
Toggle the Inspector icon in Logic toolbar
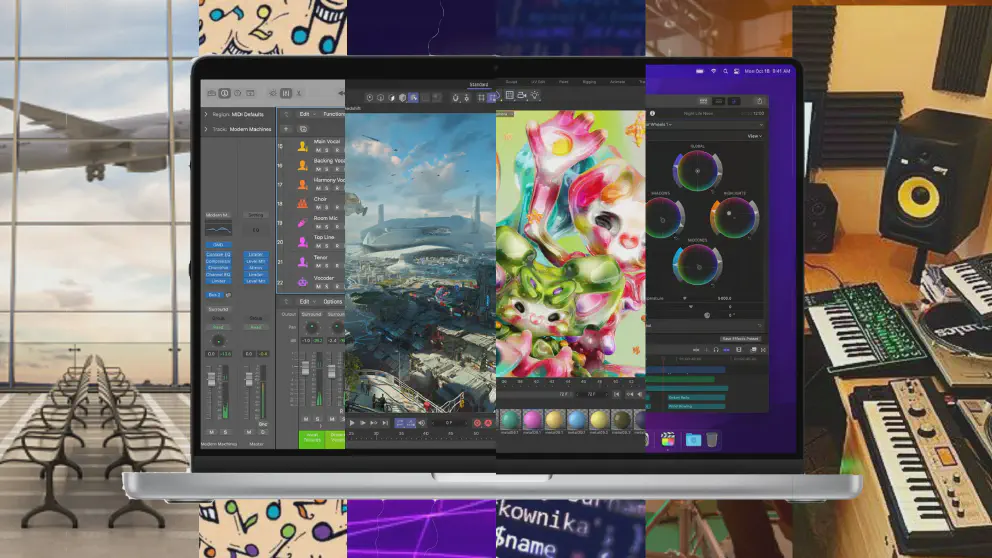tap(224, 93)
